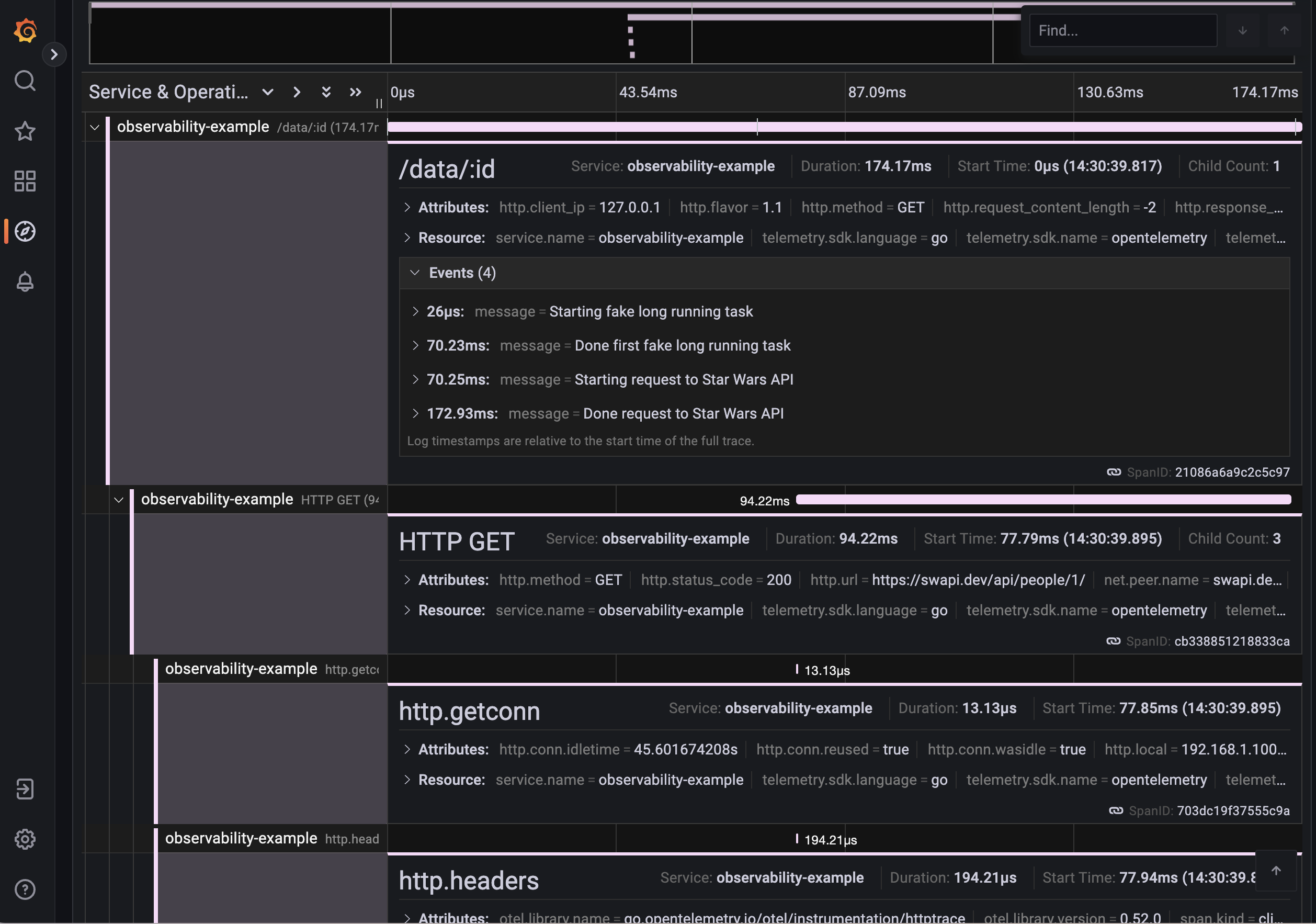
Task: Open the Administration gear icon
Action: [x=25, y=839]
